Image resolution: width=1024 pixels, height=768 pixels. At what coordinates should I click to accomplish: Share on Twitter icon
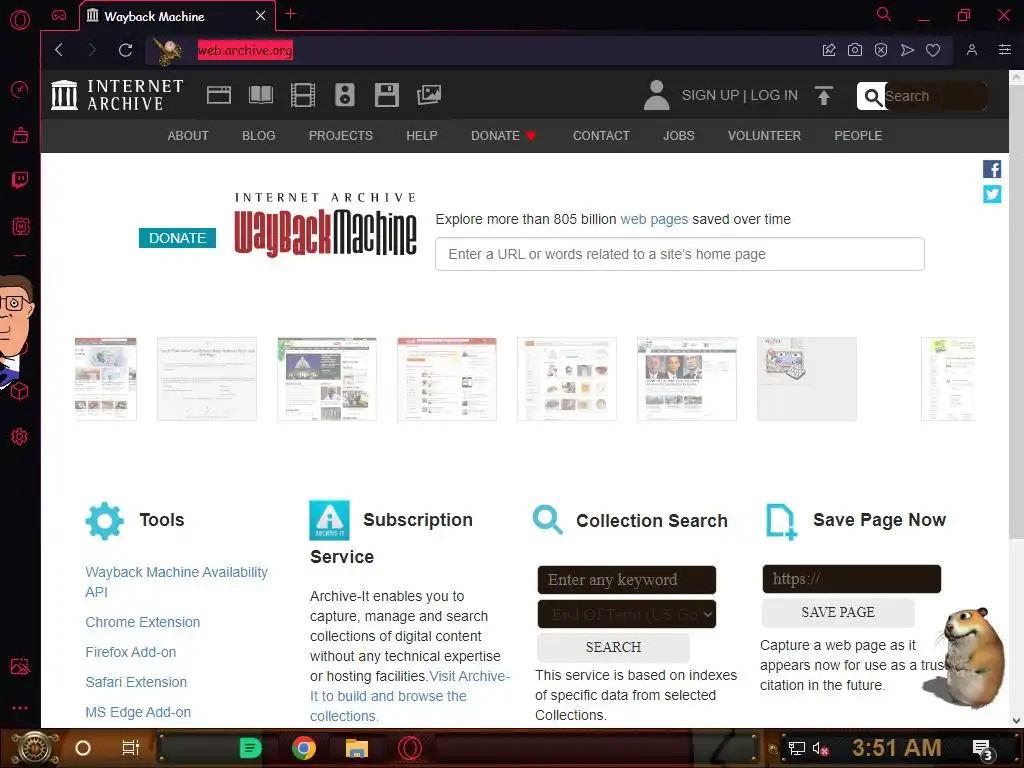[992, 194]
